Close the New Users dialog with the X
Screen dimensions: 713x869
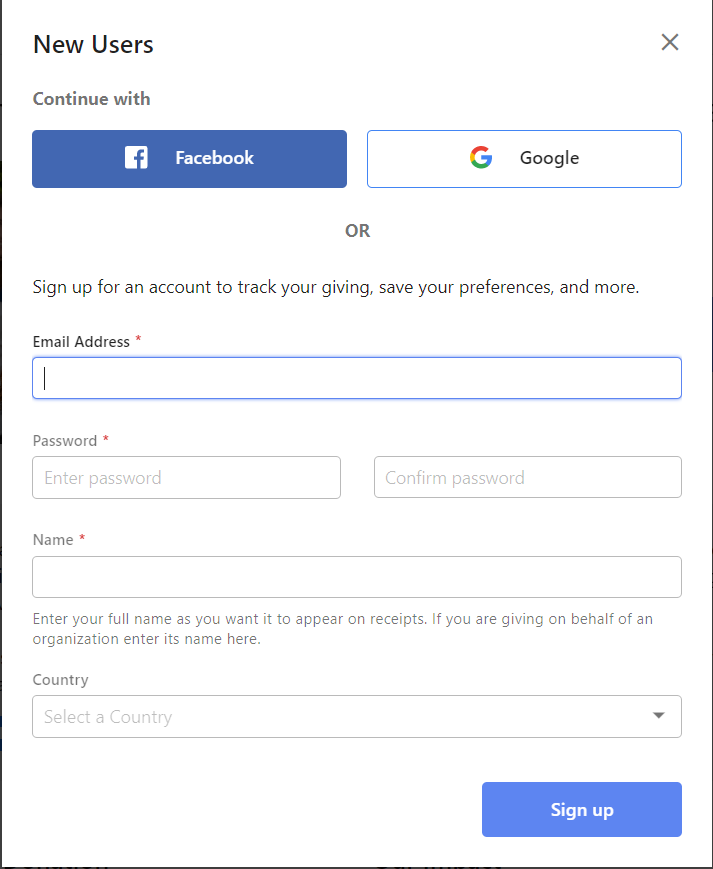coord(670,42)
